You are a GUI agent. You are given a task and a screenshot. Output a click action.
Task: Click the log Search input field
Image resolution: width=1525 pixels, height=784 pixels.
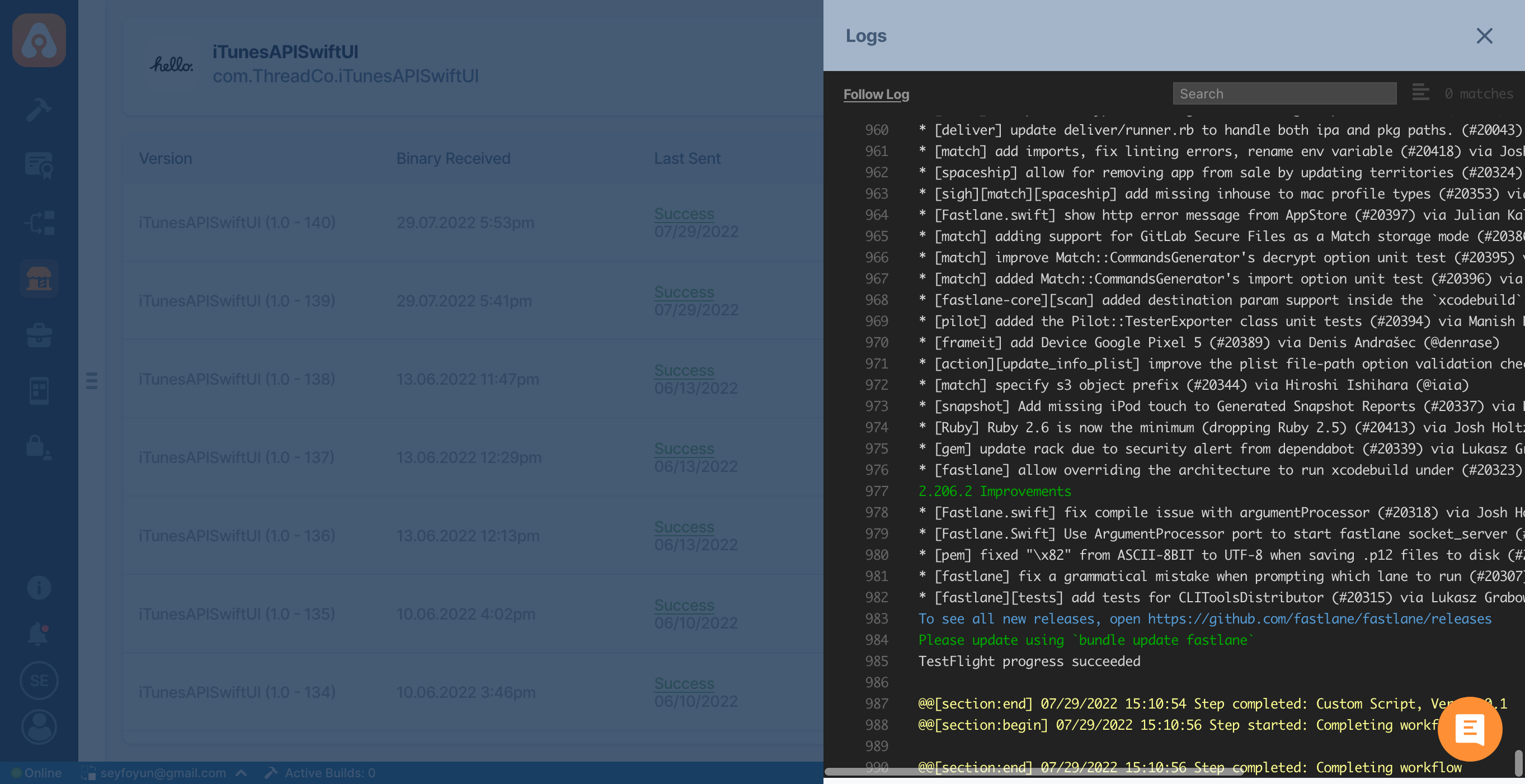(1284, 93)
